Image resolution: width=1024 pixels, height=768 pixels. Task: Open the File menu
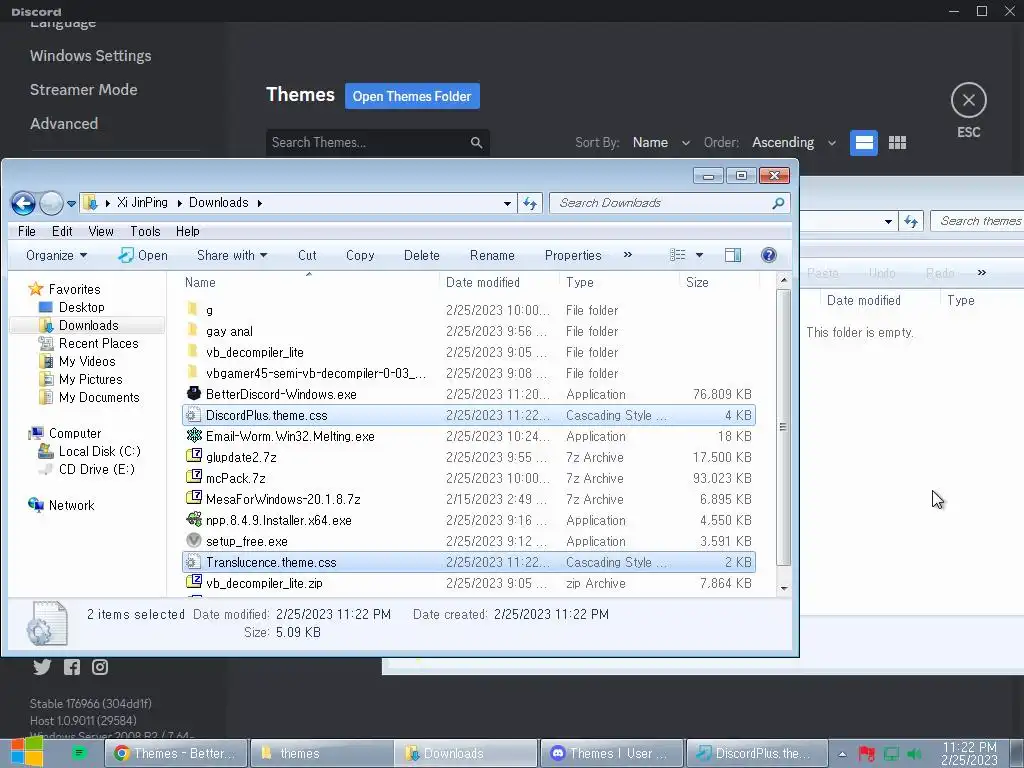(27, 231)
